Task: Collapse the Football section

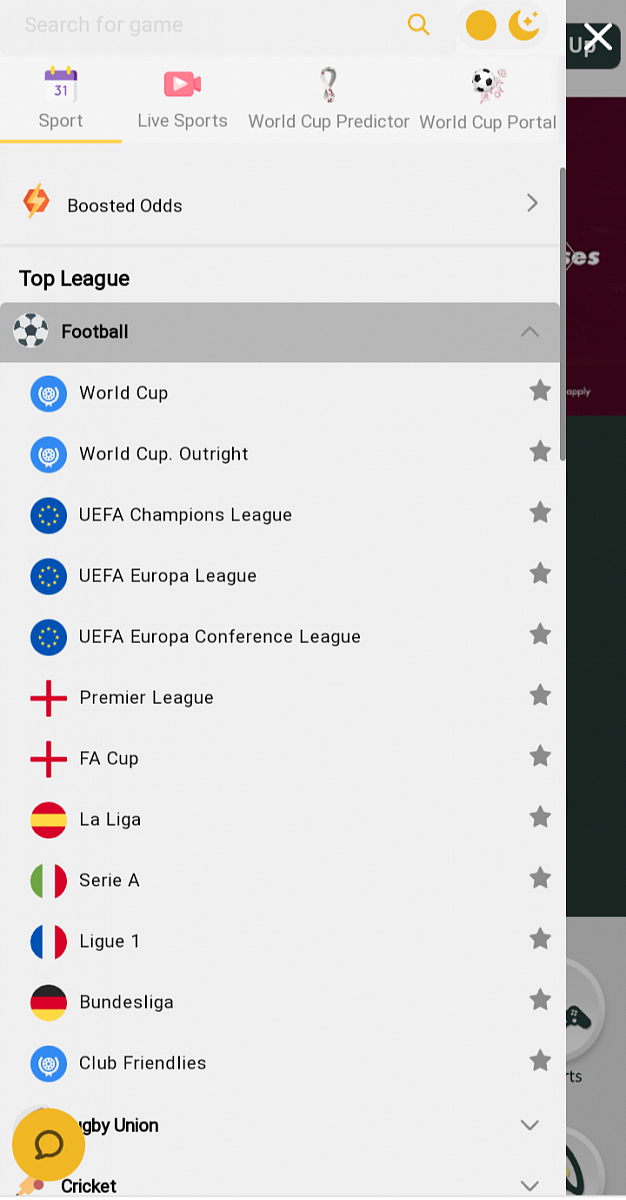Action: pos(530,332)
